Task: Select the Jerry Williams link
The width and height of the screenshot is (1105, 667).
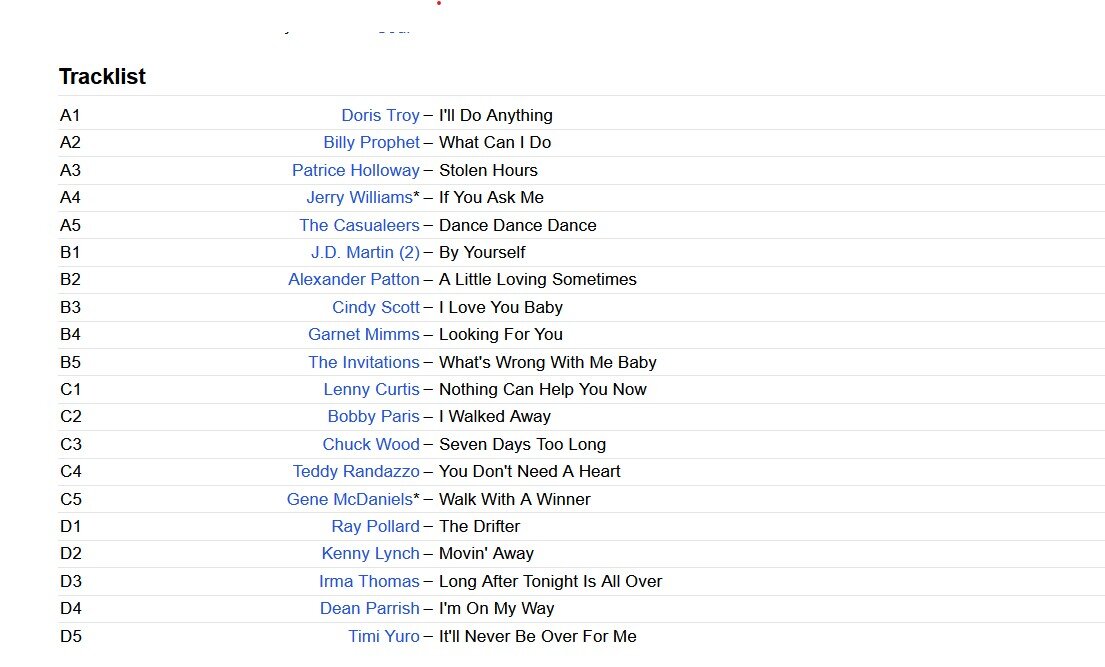Action: (359, 197)
